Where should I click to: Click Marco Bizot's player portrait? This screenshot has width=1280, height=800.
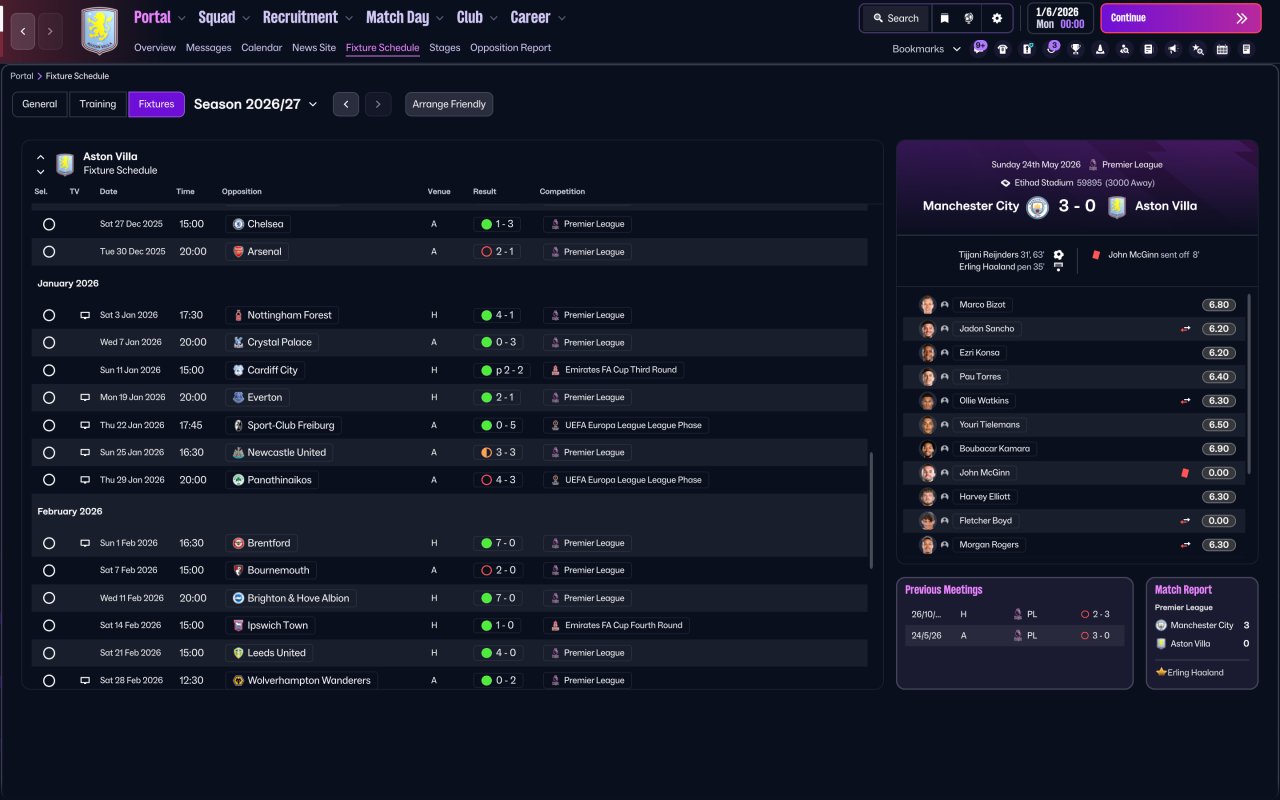click(927, 305)
